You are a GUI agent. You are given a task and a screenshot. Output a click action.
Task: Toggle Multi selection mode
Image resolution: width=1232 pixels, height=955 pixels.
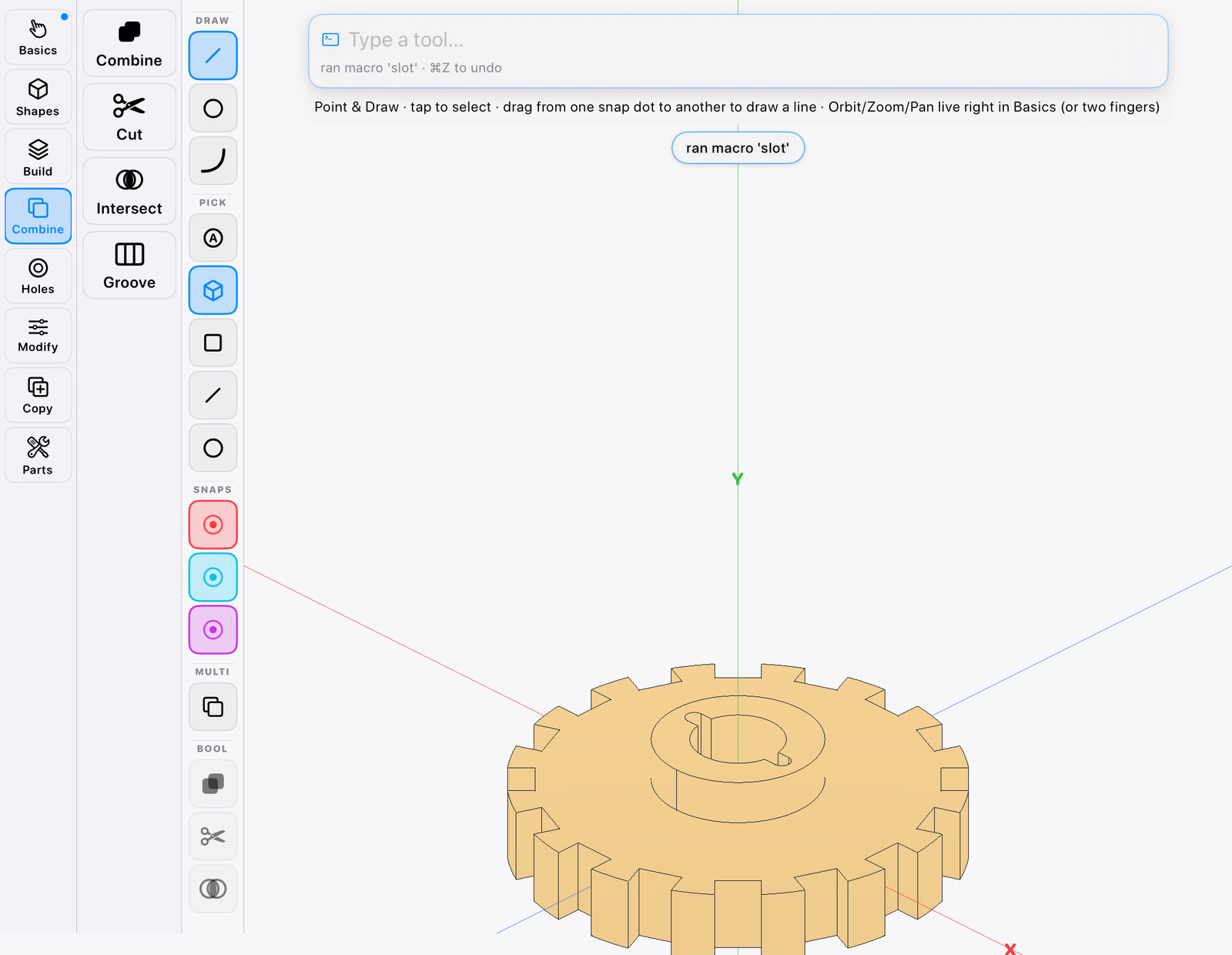[213, 706]
